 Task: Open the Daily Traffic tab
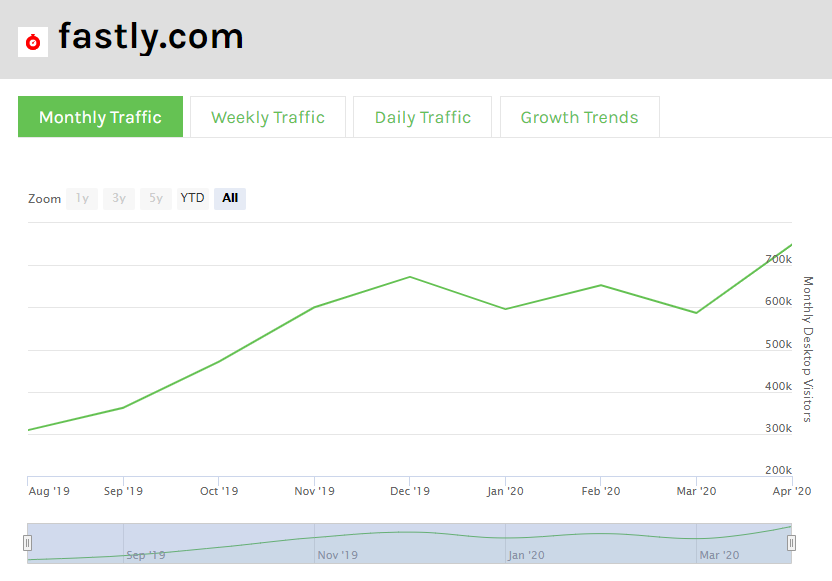click(422, 117)
